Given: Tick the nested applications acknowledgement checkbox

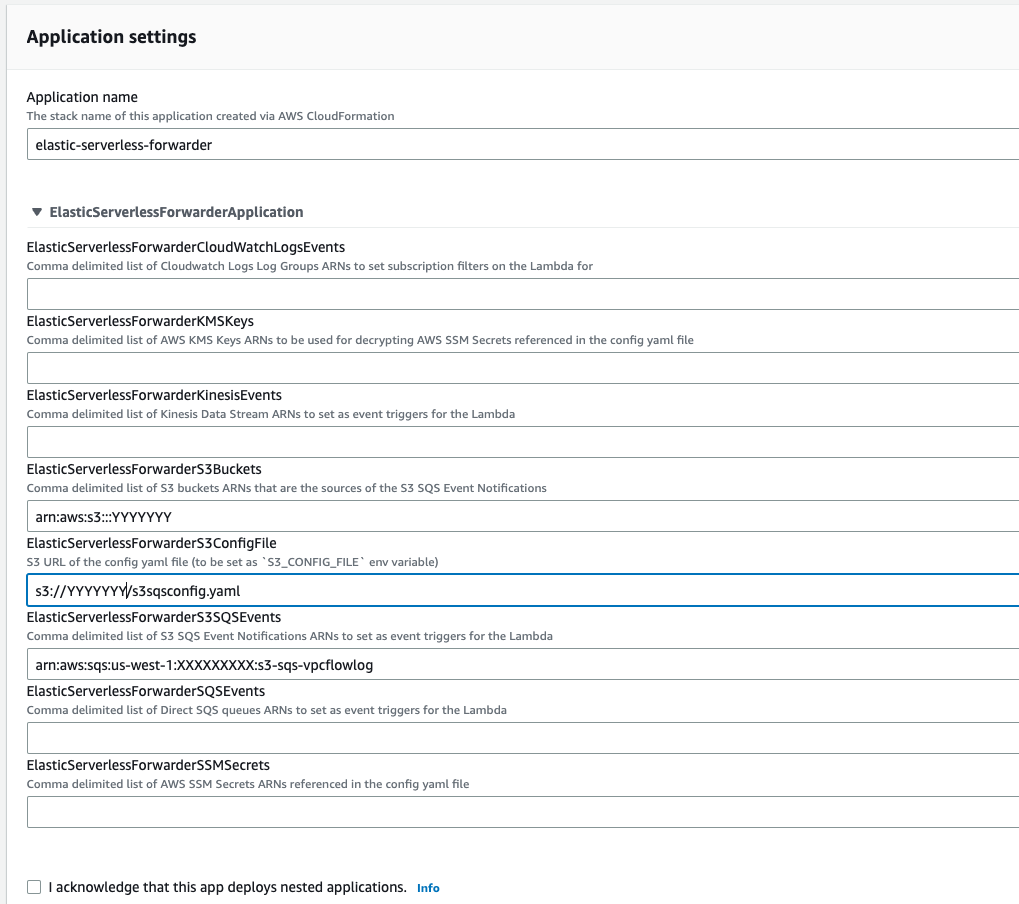Looking at the screenshot, I should pos(35,887).
